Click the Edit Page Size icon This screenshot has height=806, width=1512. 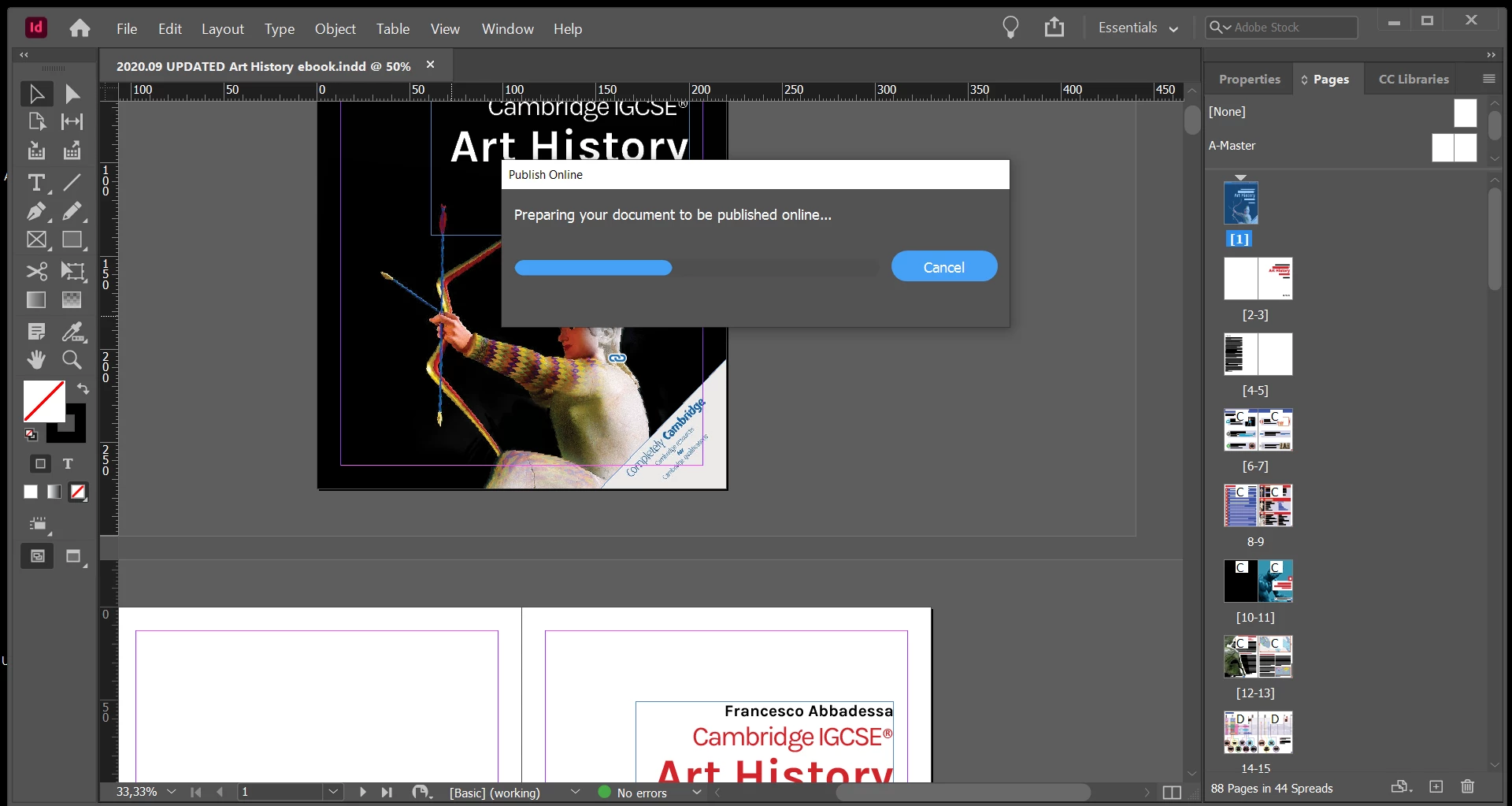1401,786
